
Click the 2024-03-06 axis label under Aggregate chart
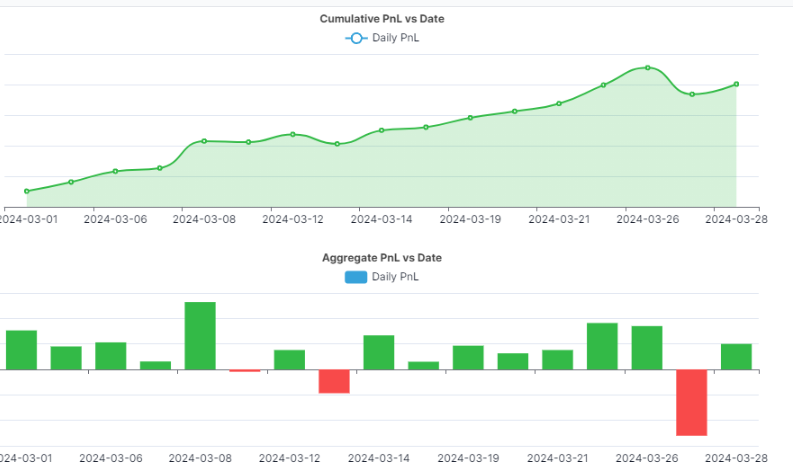(x=111, y=458)
